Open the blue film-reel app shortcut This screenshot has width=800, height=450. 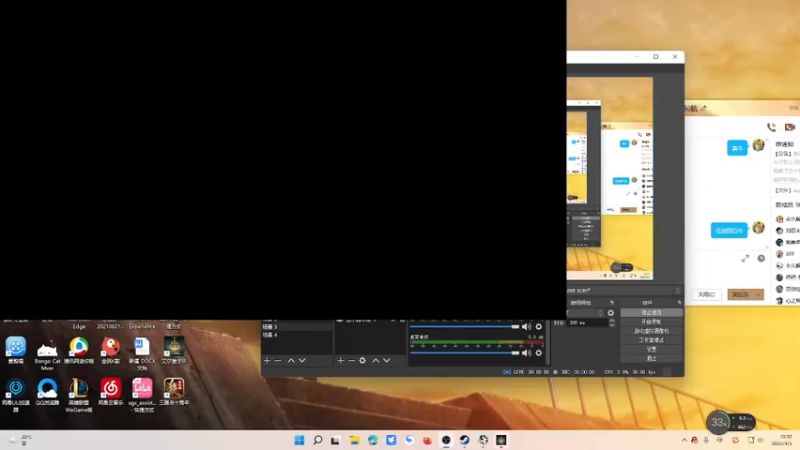(x=16, y=350)
